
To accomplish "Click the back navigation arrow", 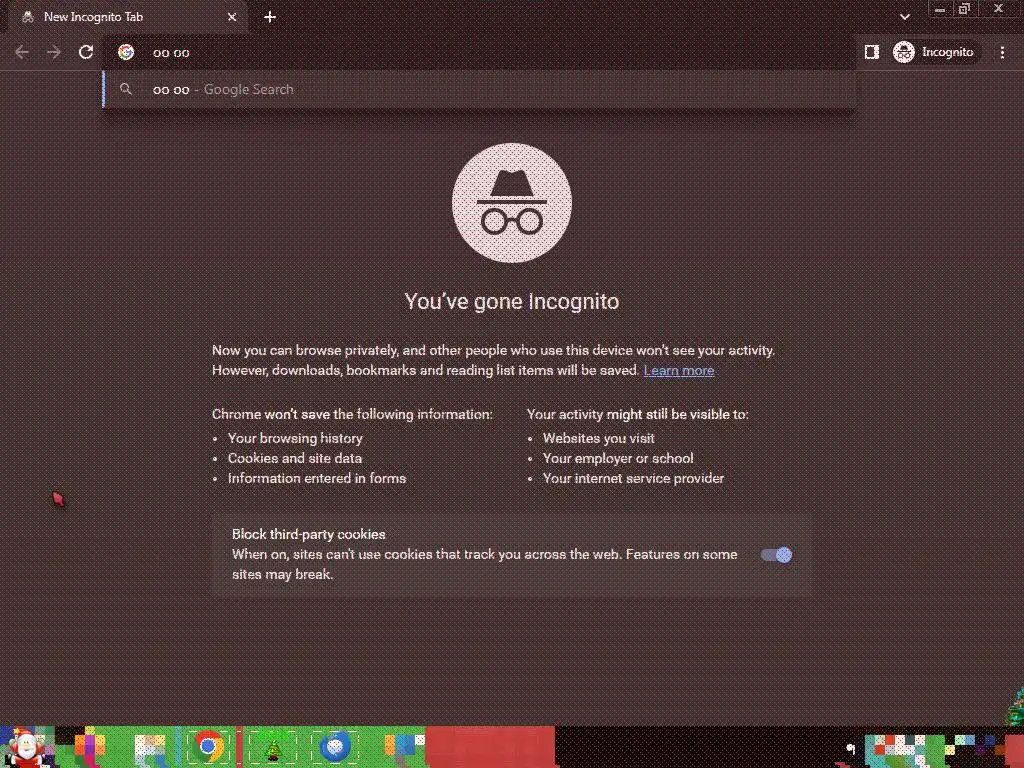I will pyautogui.click(x=22, y=52).
